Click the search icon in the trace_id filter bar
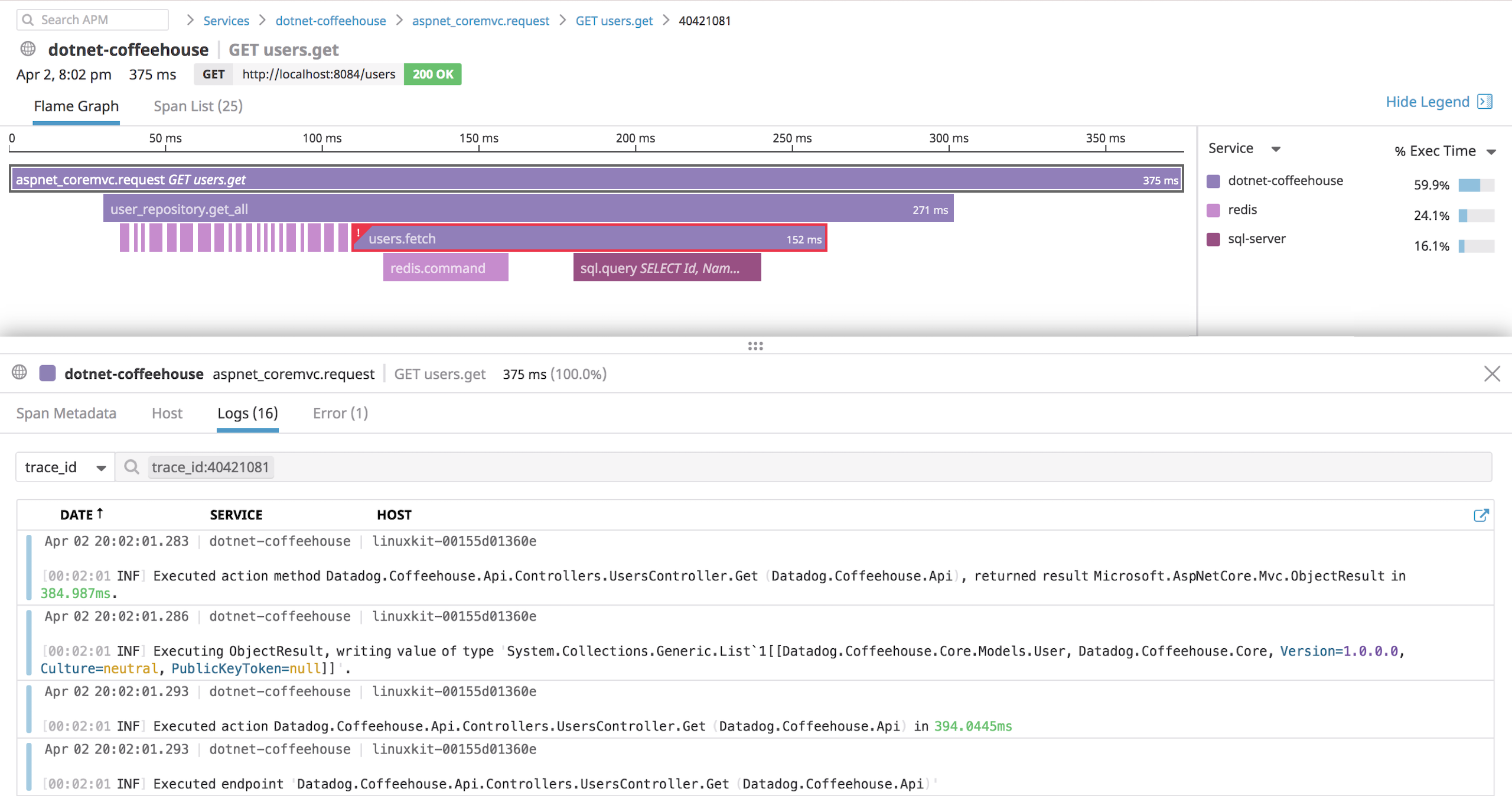 (131, 467)
